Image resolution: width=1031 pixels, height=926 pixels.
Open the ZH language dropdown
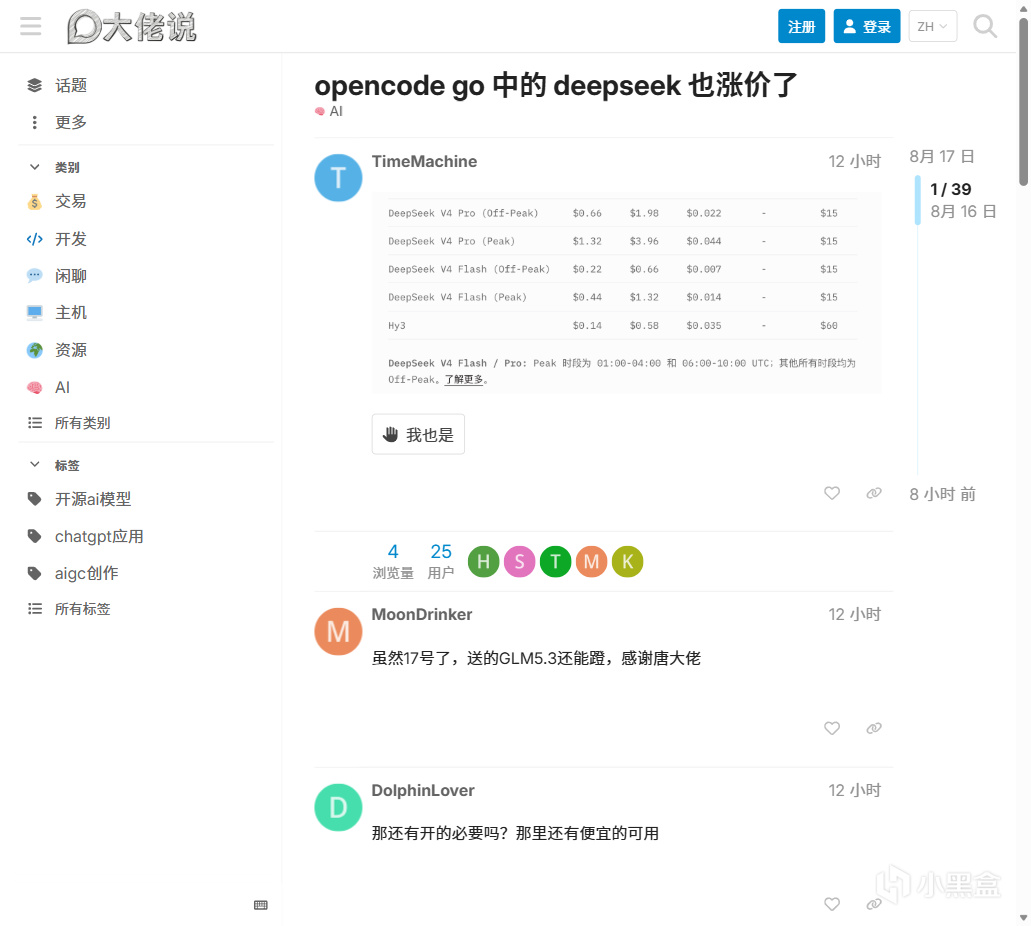point(932,26)
